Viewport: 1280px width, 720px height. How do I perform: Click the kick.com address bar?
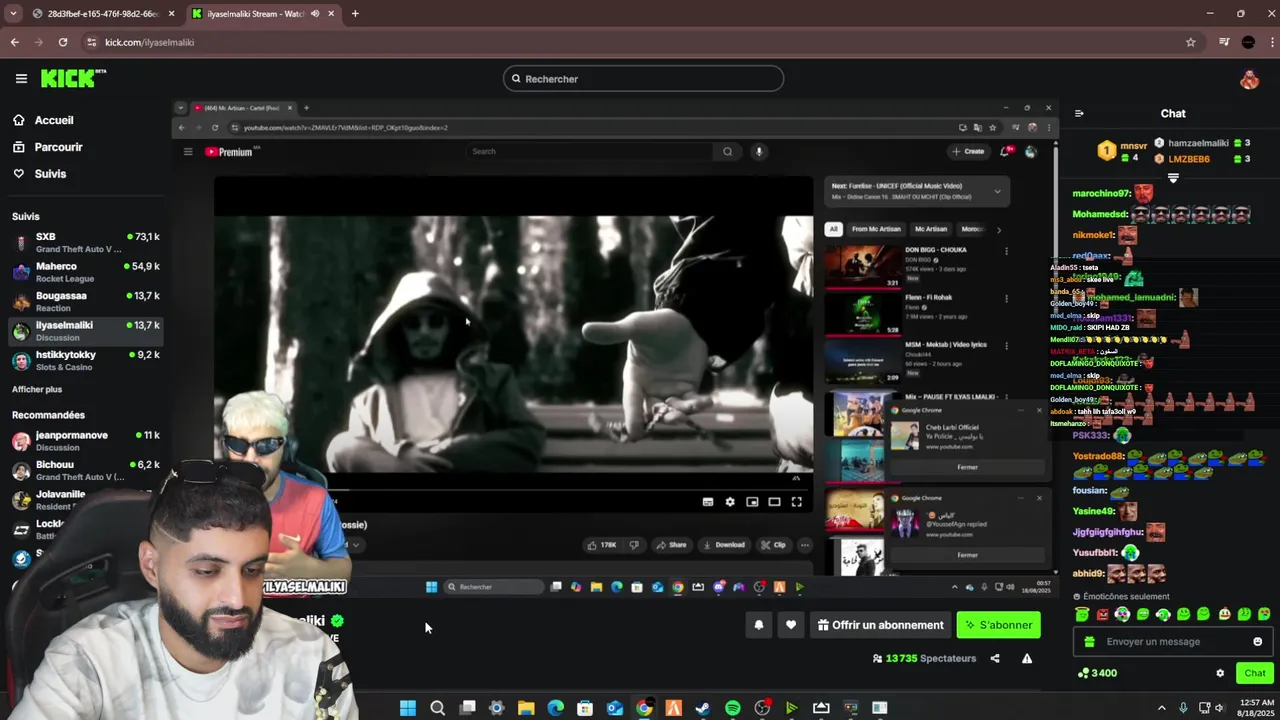coord(640,42)
